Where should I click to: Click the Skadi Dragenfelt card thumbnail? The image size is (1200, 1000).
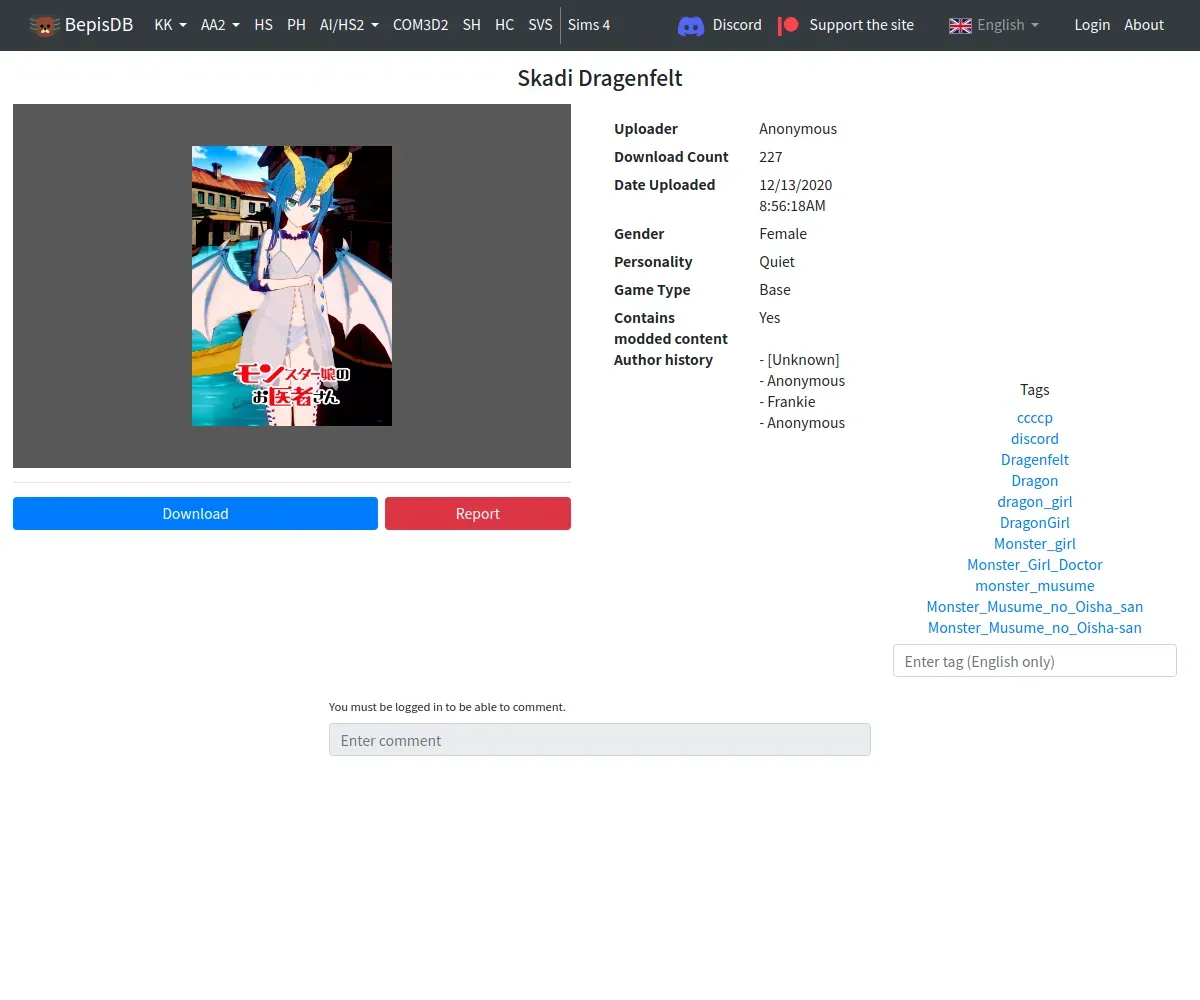click(292, 286)
